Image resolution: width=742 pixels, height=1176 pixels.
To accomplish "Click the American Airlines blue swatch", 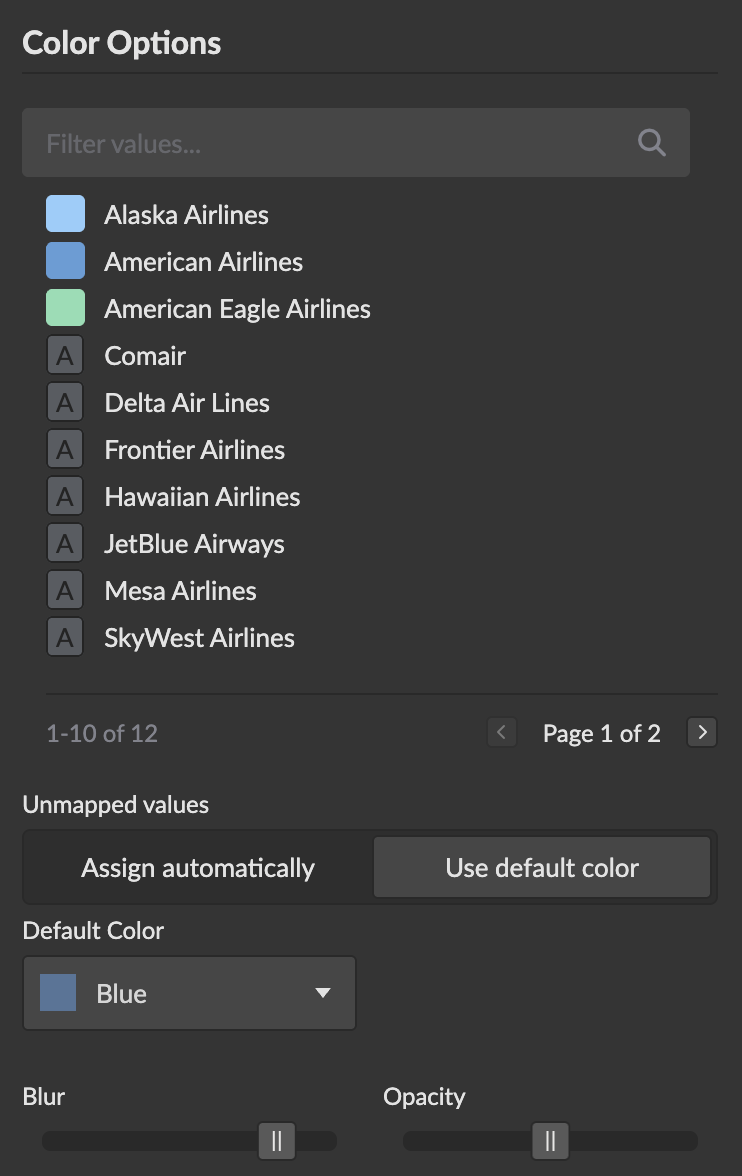I will 65,261.
